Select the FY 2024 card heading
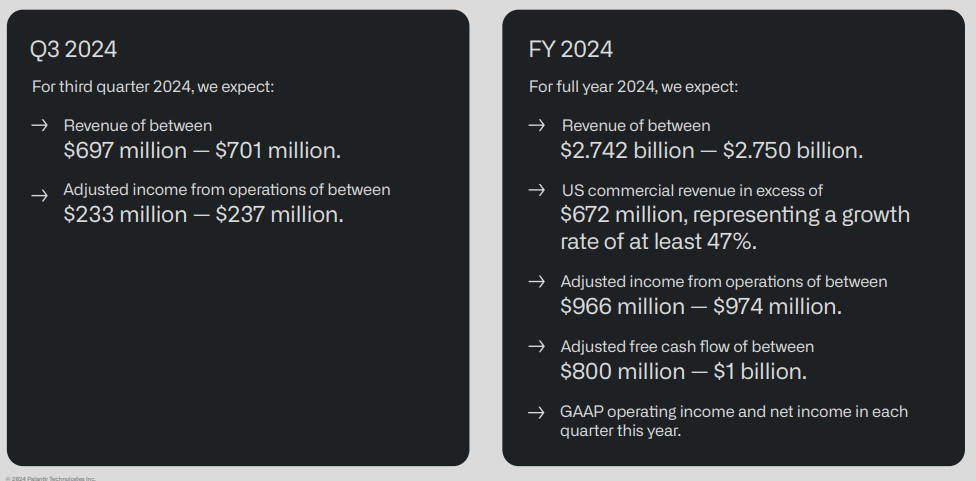This screenshot has width=976, height=481. pos(571,49)
